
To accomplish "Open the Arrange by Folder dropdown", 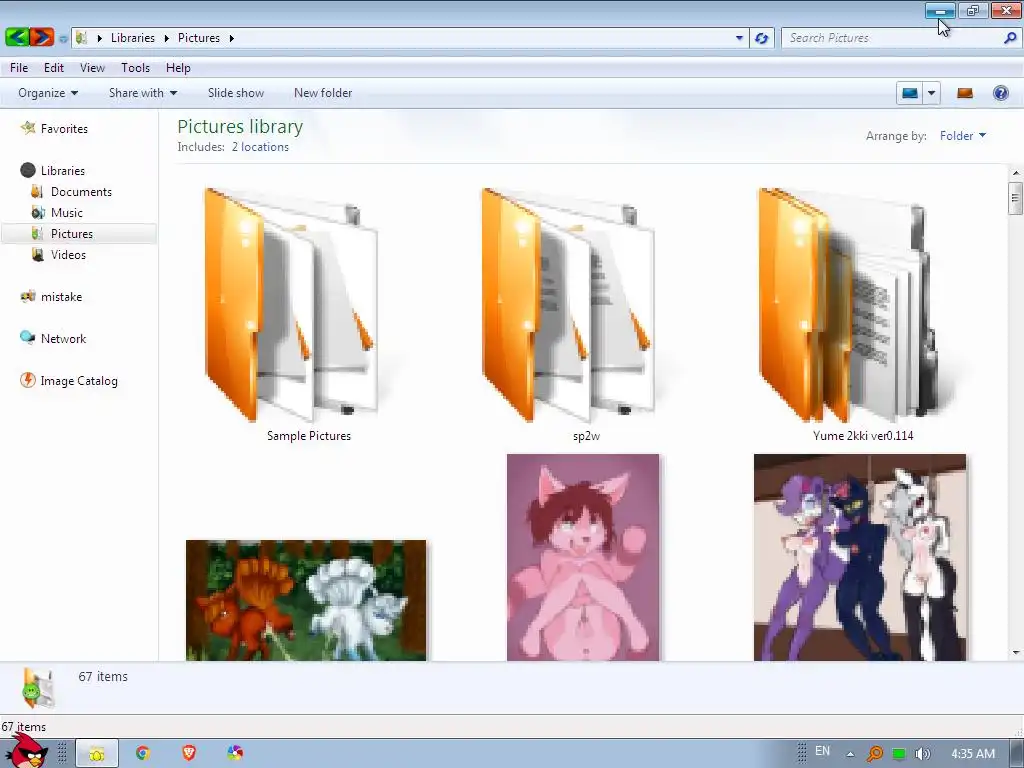I will click(963, 136).
